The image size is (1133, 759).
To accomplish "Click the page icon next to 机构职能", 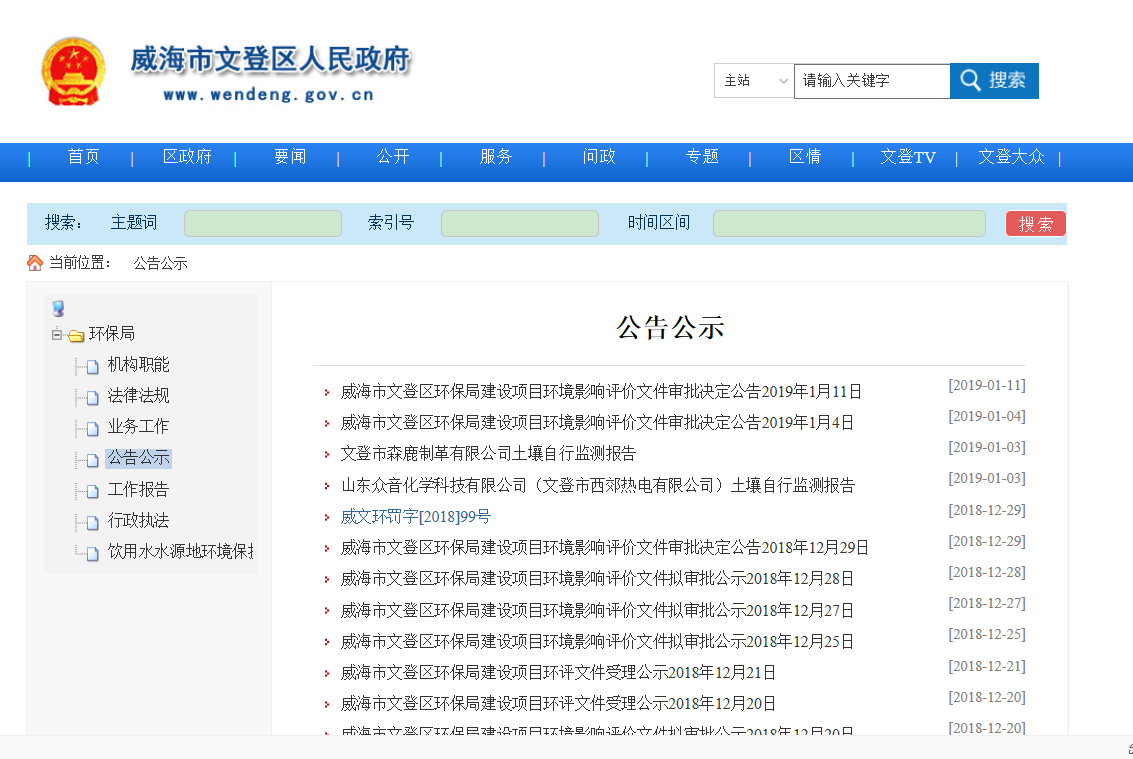I will [x=92, y=366].
